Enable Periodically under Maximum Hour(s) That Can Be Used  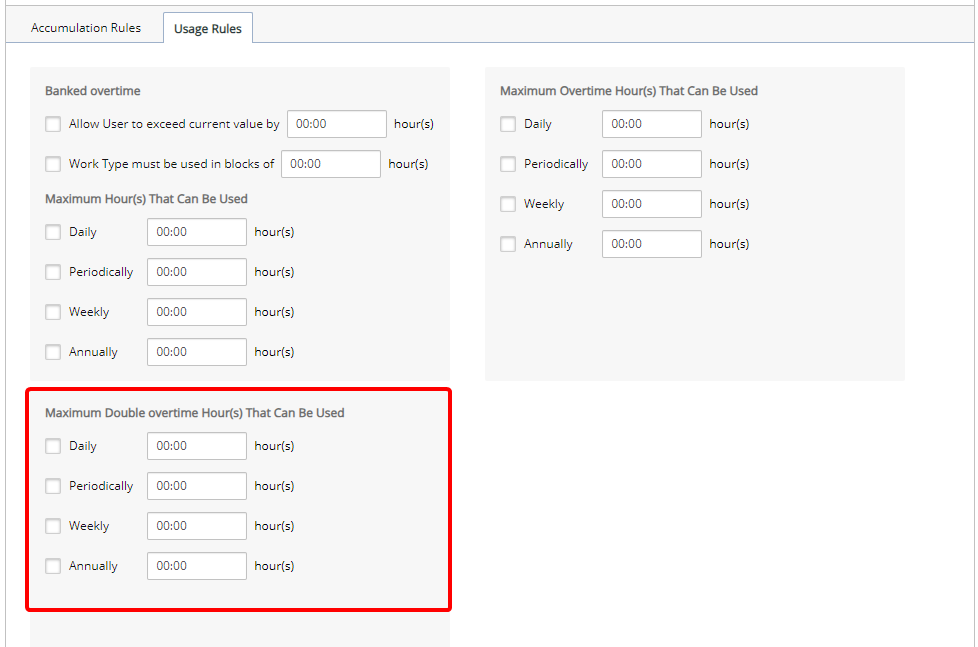[x=53, y=272]
